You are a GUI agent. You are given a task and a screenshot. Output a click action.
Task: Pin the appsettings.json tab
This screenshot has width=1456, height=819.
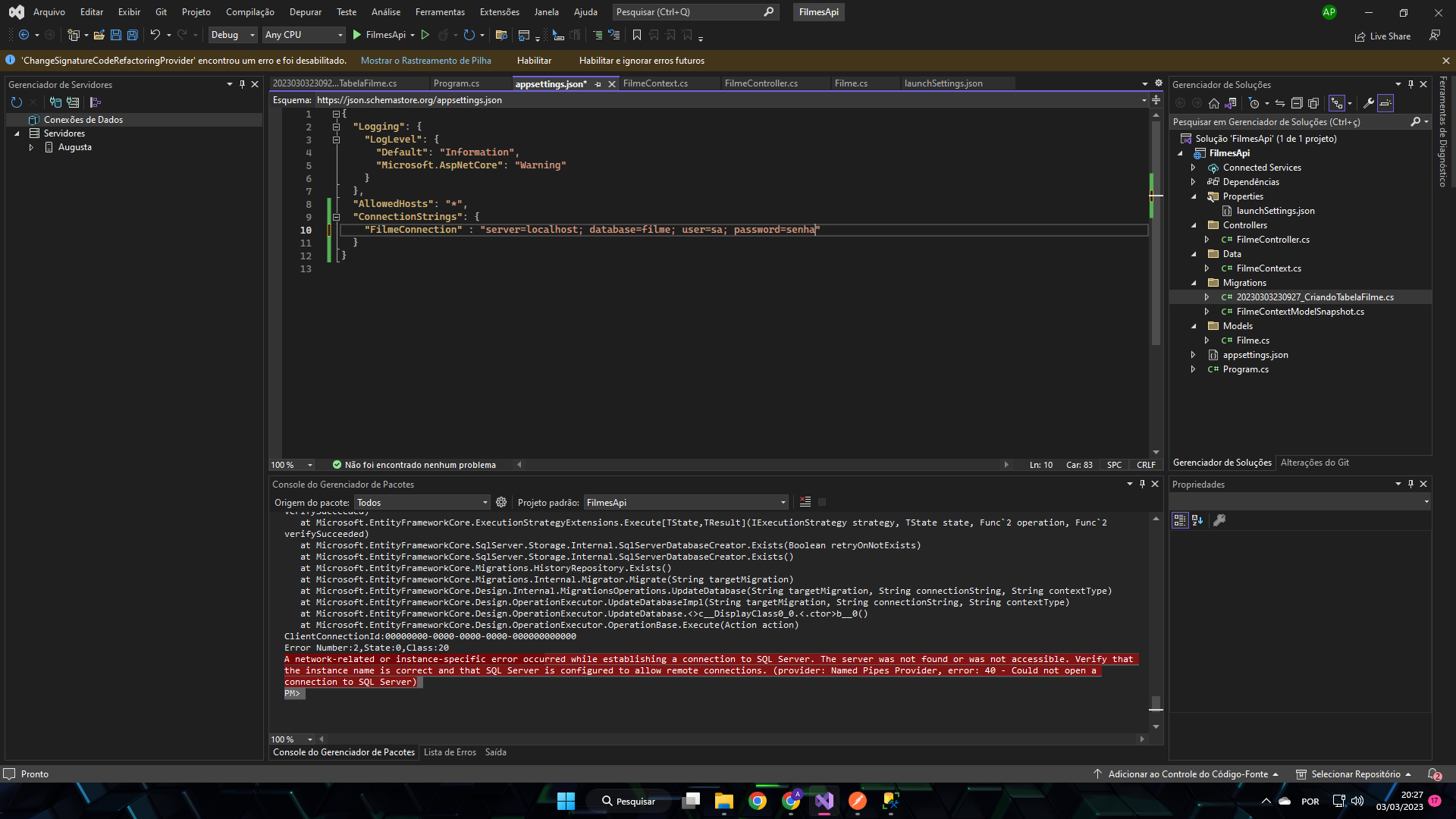598,84
